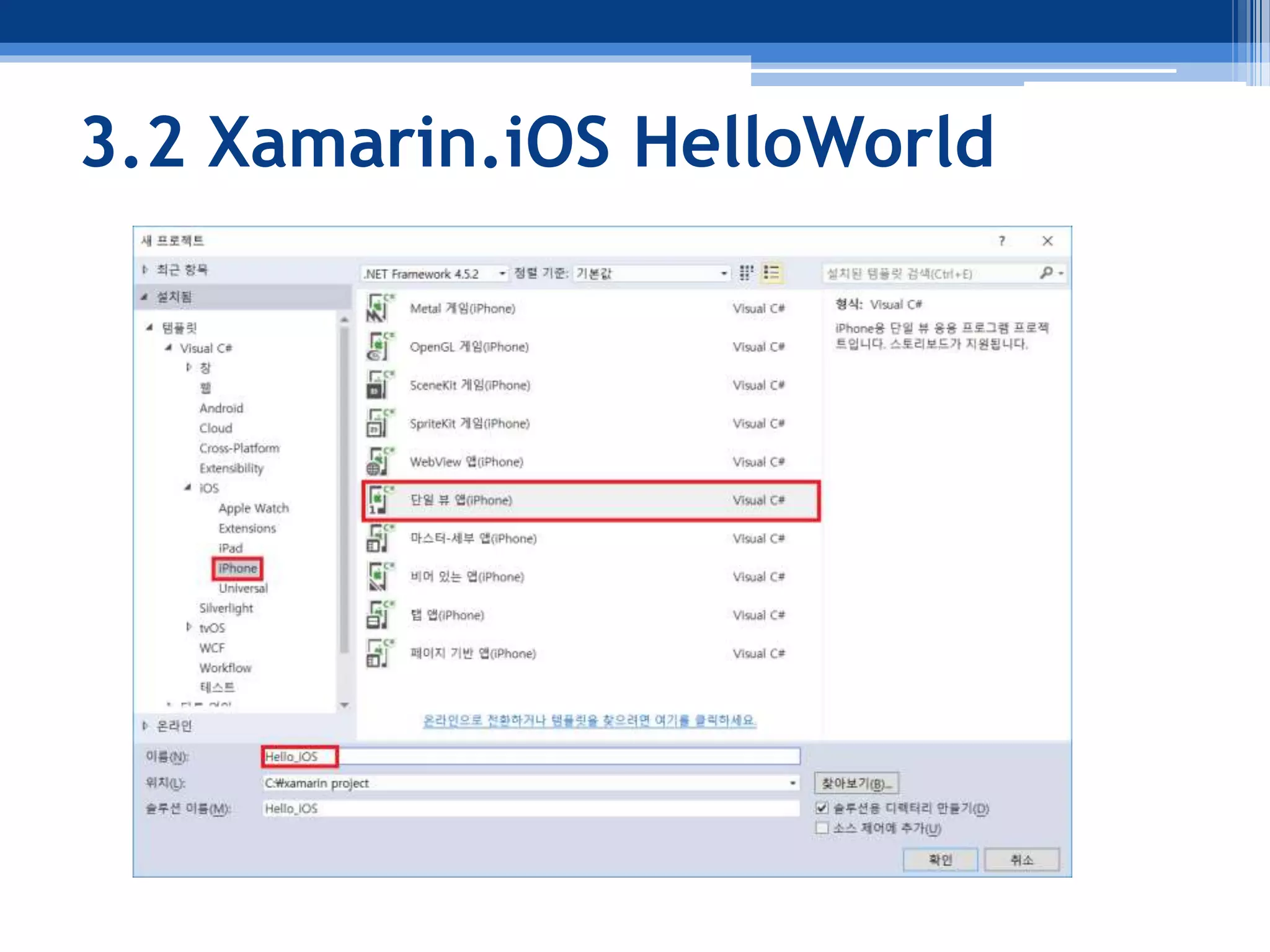Image resolution: width=1270 pixels, height=952 pixels.
Task: Click the tree scroll up arrow
Action: (344, 319)
